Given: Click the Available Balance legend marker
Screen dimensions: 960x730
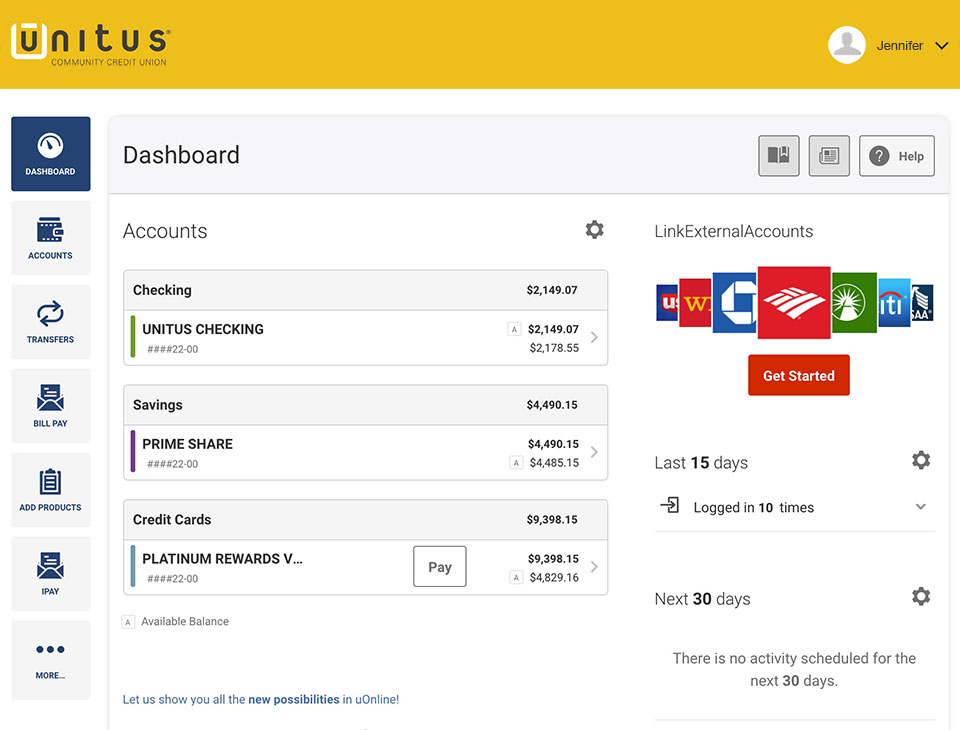Looking at the screenshot, I should (128, 622).
